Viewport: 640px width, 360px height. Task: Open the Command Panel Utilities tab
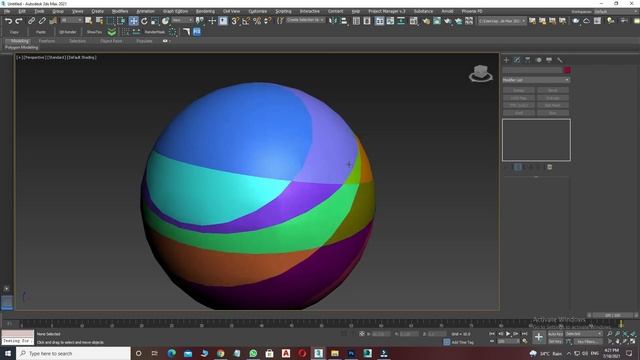click(560, 60)
